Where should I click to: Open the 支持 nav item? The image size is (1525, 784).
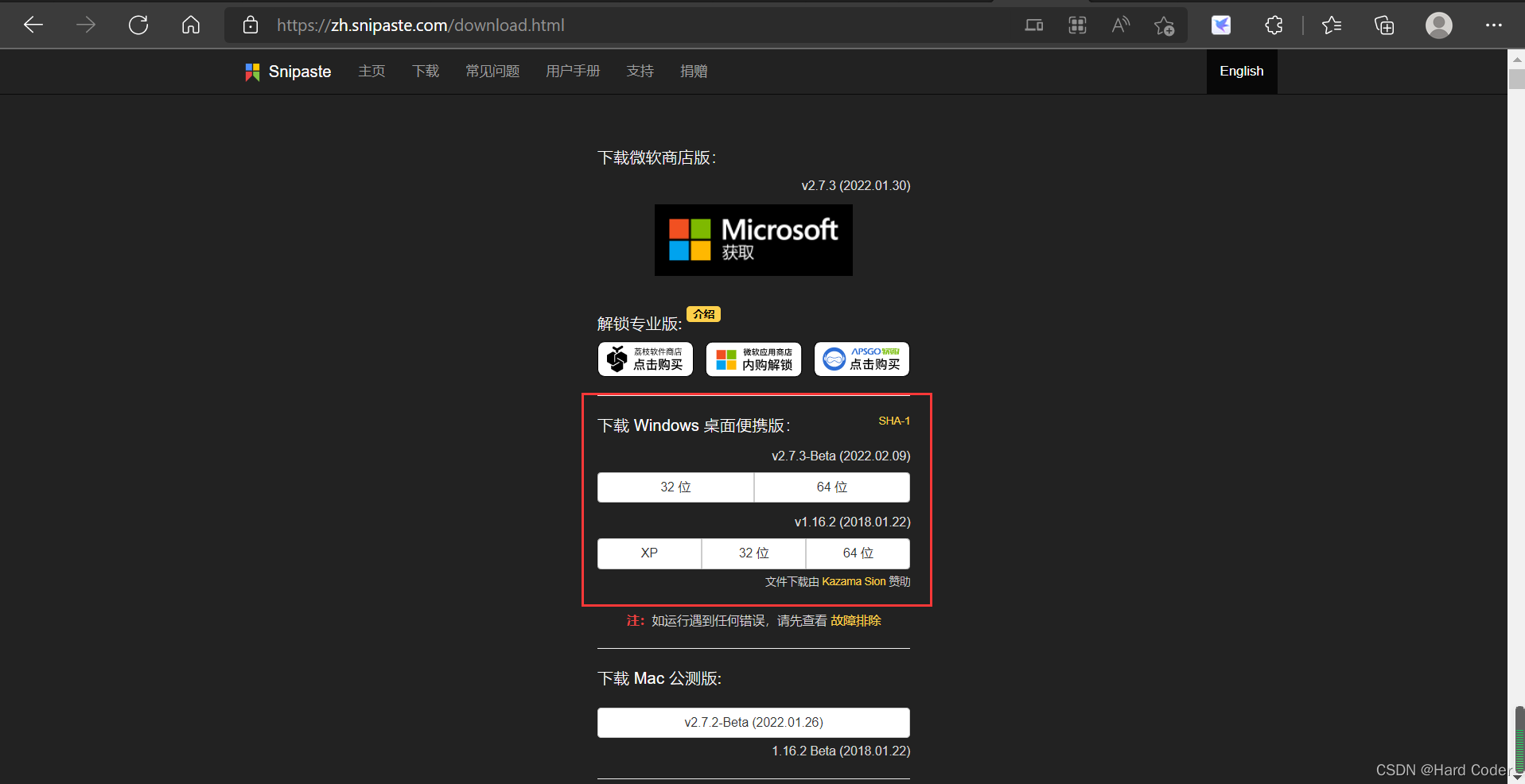(x=640, y=72)
